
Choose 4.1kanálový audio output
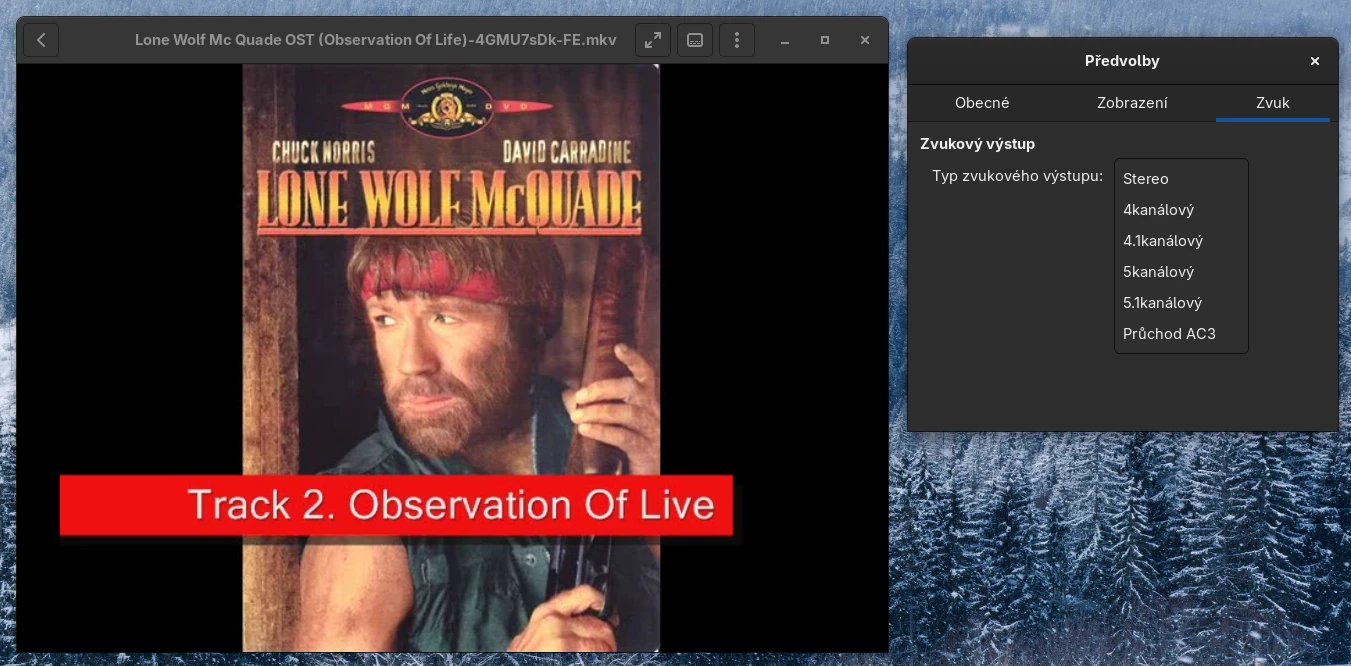pyautogui.click(x=1181, y=241)
